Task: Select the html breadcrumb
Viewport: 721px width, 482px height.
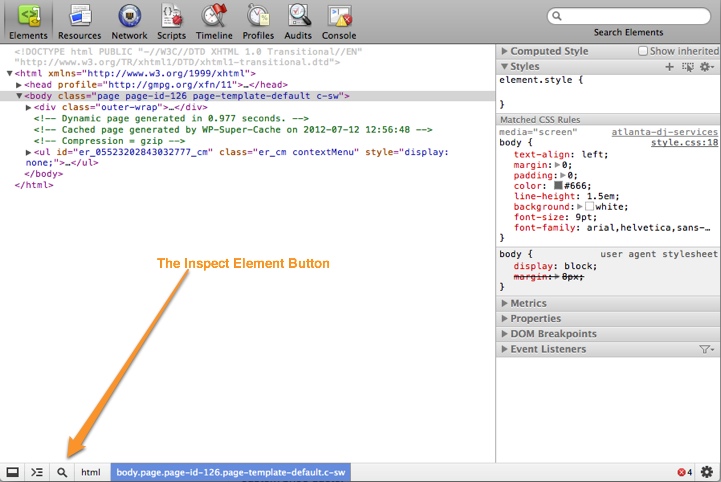Action: coord(91,472)
